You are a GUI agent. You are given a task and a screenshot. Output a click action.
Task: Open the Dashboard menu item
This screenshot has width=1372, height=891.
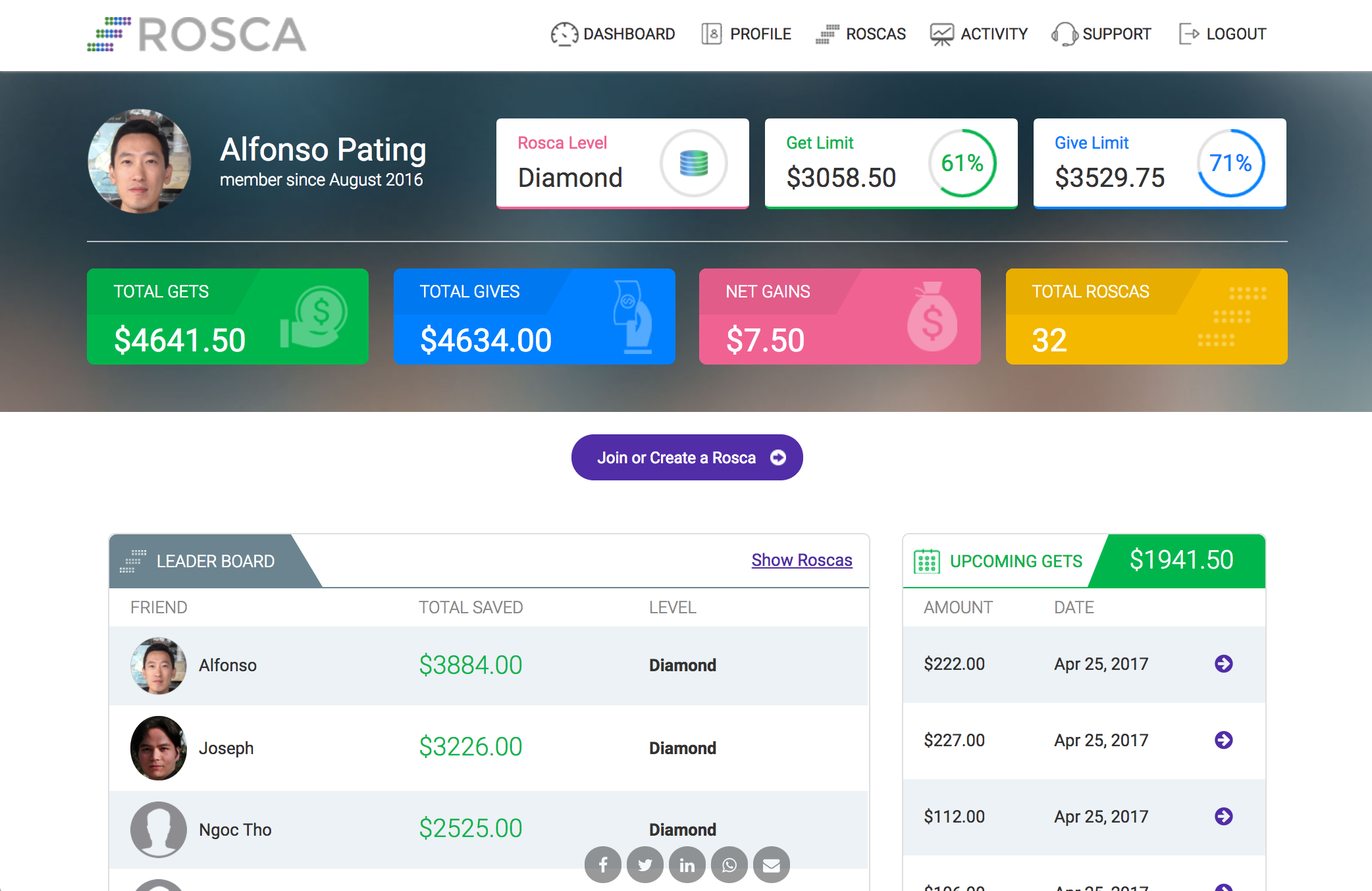tap(613, 34)
